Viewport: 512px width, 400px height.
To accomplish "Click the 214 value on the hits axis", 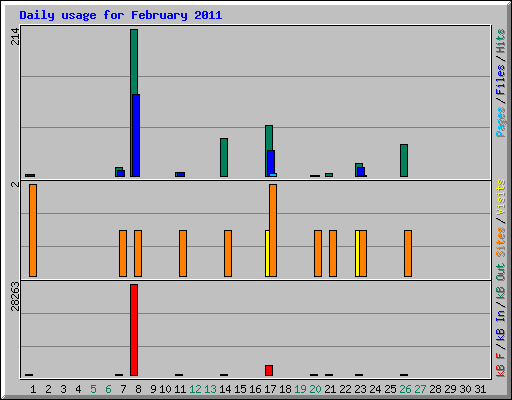I will 15,36.
